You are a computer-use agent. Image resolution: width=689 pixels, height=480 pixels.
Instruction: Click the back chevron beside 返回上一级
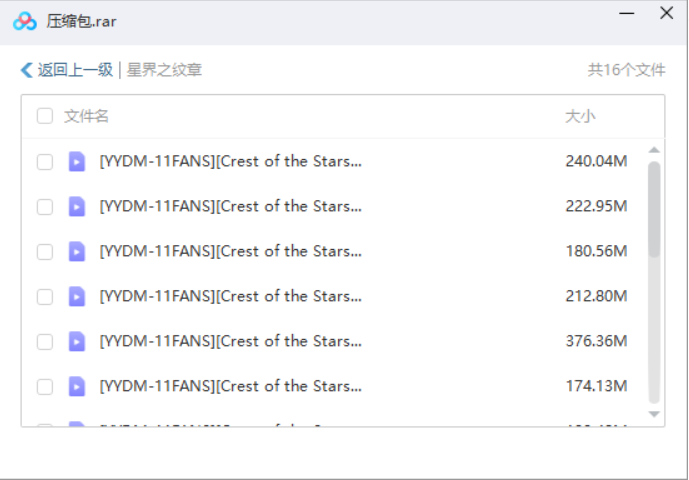(27, 70)
